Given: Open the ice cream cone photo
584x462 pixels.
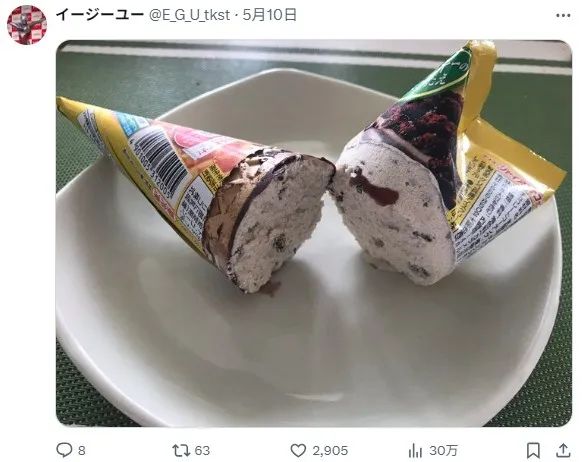Looking at the screenshot, I should 314,233.
